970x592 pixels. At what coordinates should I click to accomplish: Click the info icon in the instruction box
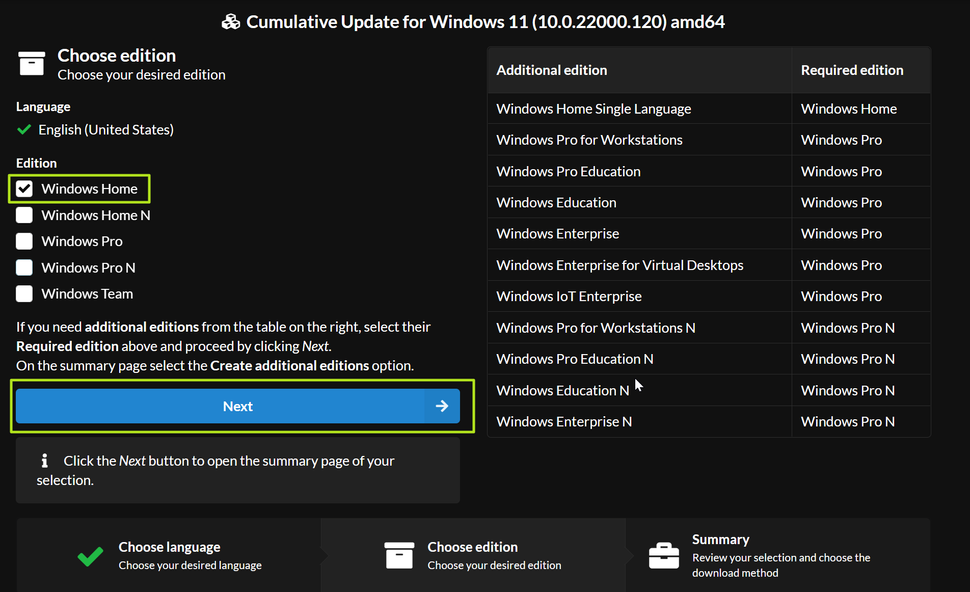pyautogui.click(x=43, y=460)
